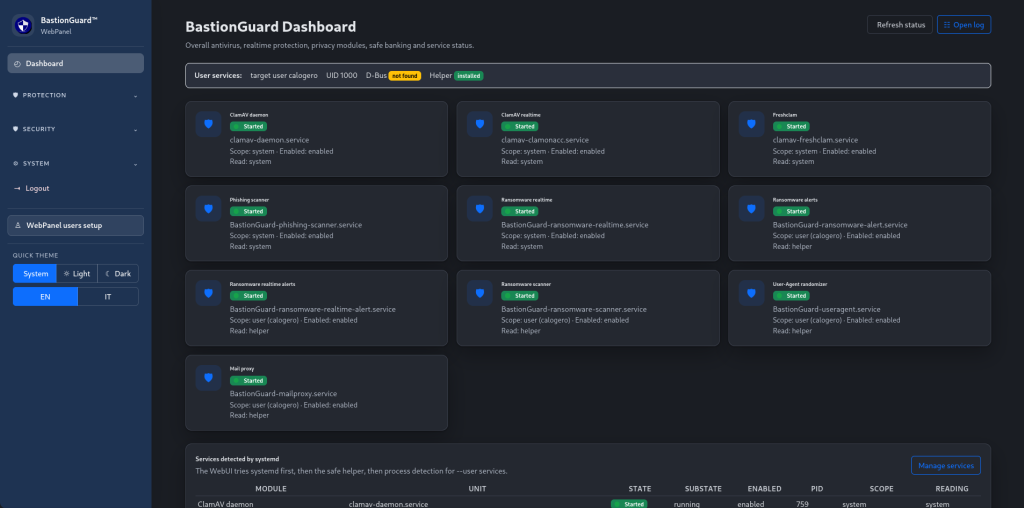Click BastionGuard-useragent.service text
Image resolution: width=1024 pixels, height=508 pixels.
click(x=827, y=310)
